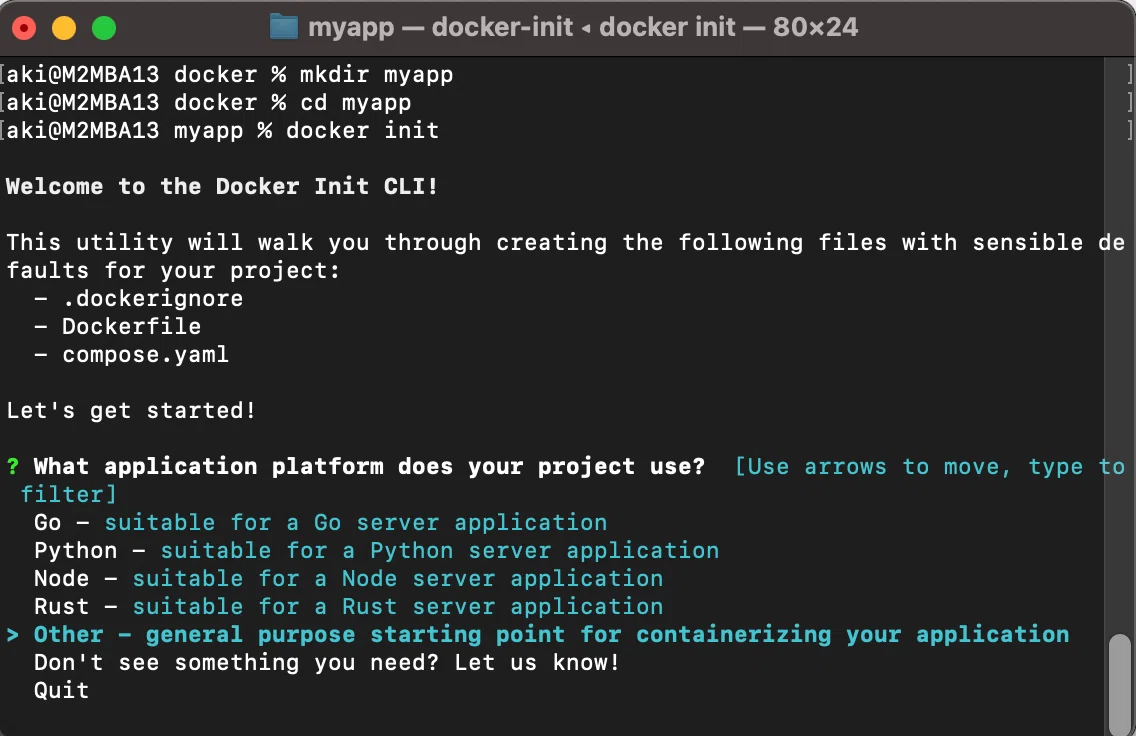Click the ">" selection cursor beside Other
Image resolution: width=1136 pixels, height=736 pixels.
tap(13, 635)
